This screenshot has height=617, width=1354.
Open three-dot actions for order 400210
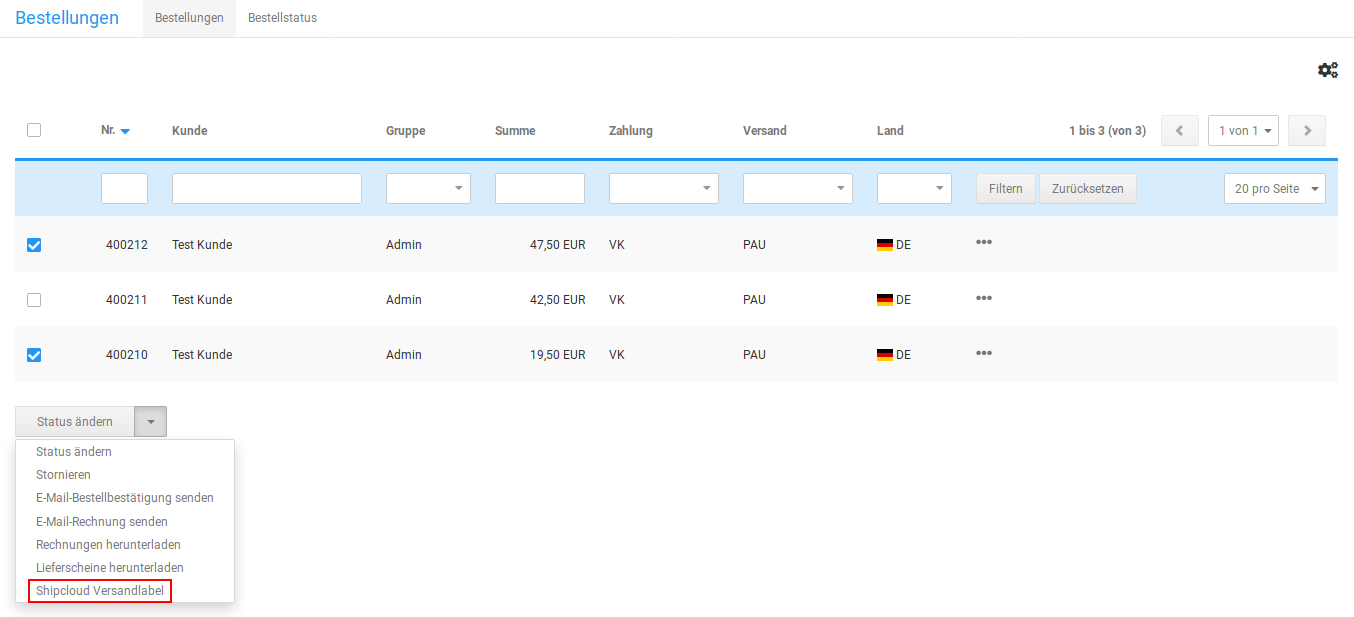click(x=984, y=353)
